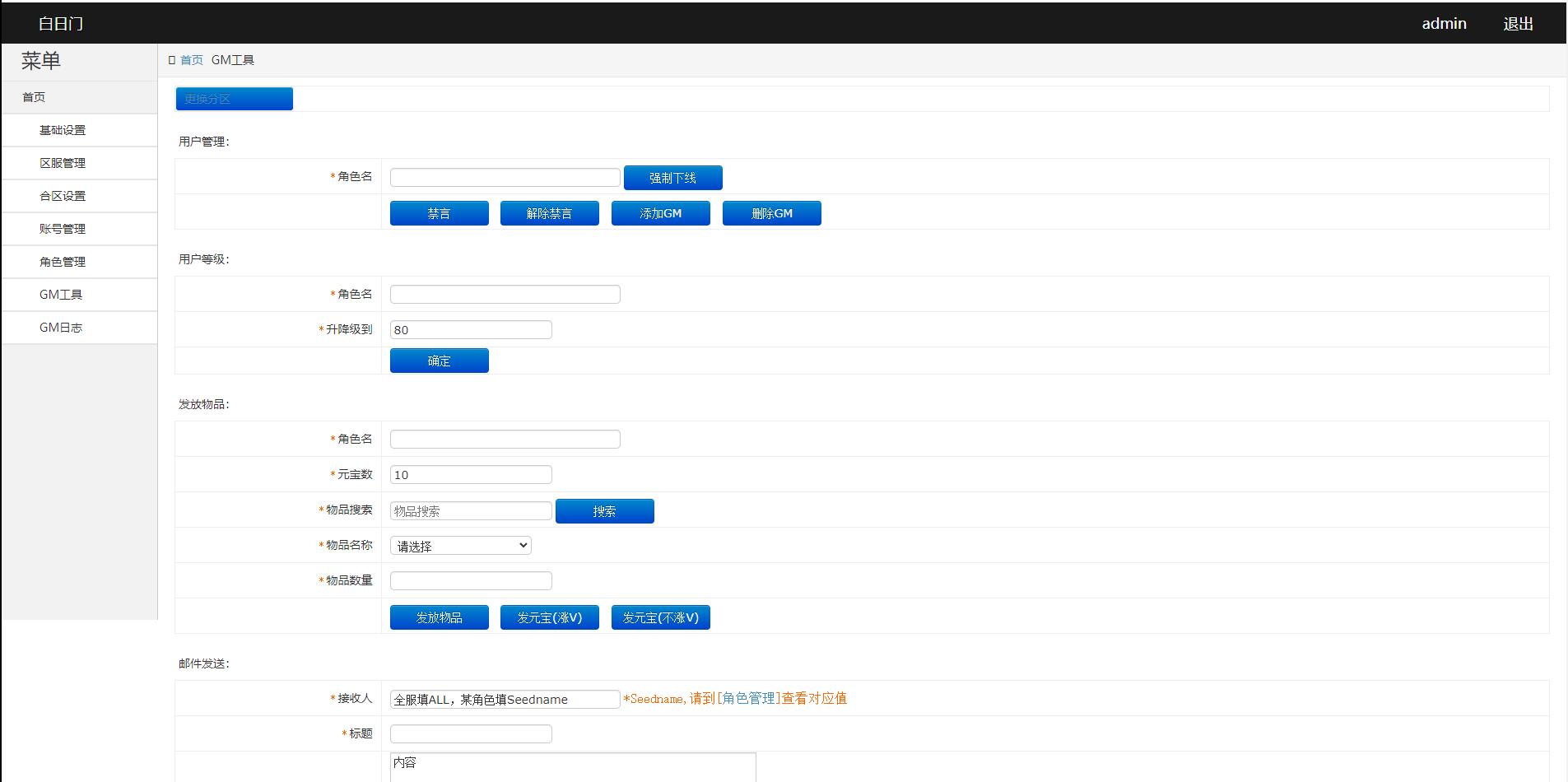The image size is (1568, 782).
Task: Select GM工具 in the sidebar
Action: pyautogui.click(x=62, y=294)
